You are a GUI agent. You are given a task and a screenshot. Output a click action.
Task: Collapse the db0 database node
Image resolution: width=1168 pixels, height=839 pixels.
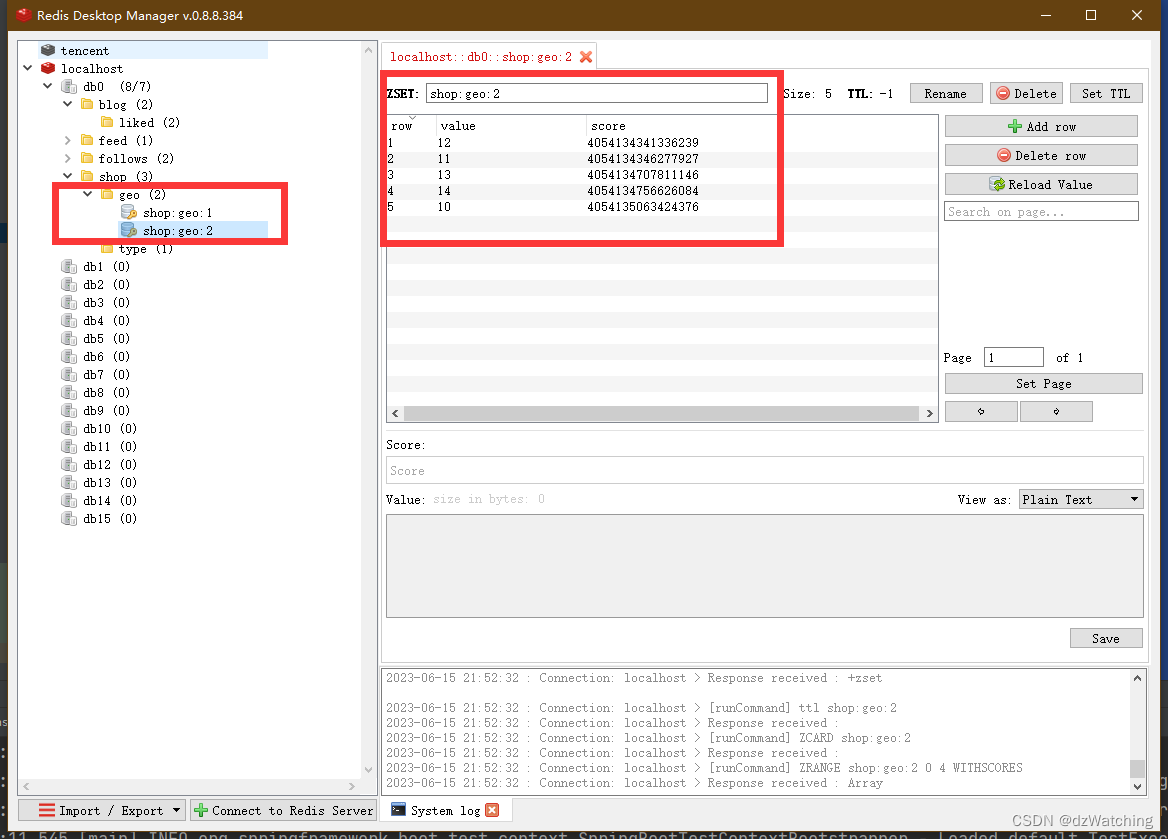pos(48,86)
